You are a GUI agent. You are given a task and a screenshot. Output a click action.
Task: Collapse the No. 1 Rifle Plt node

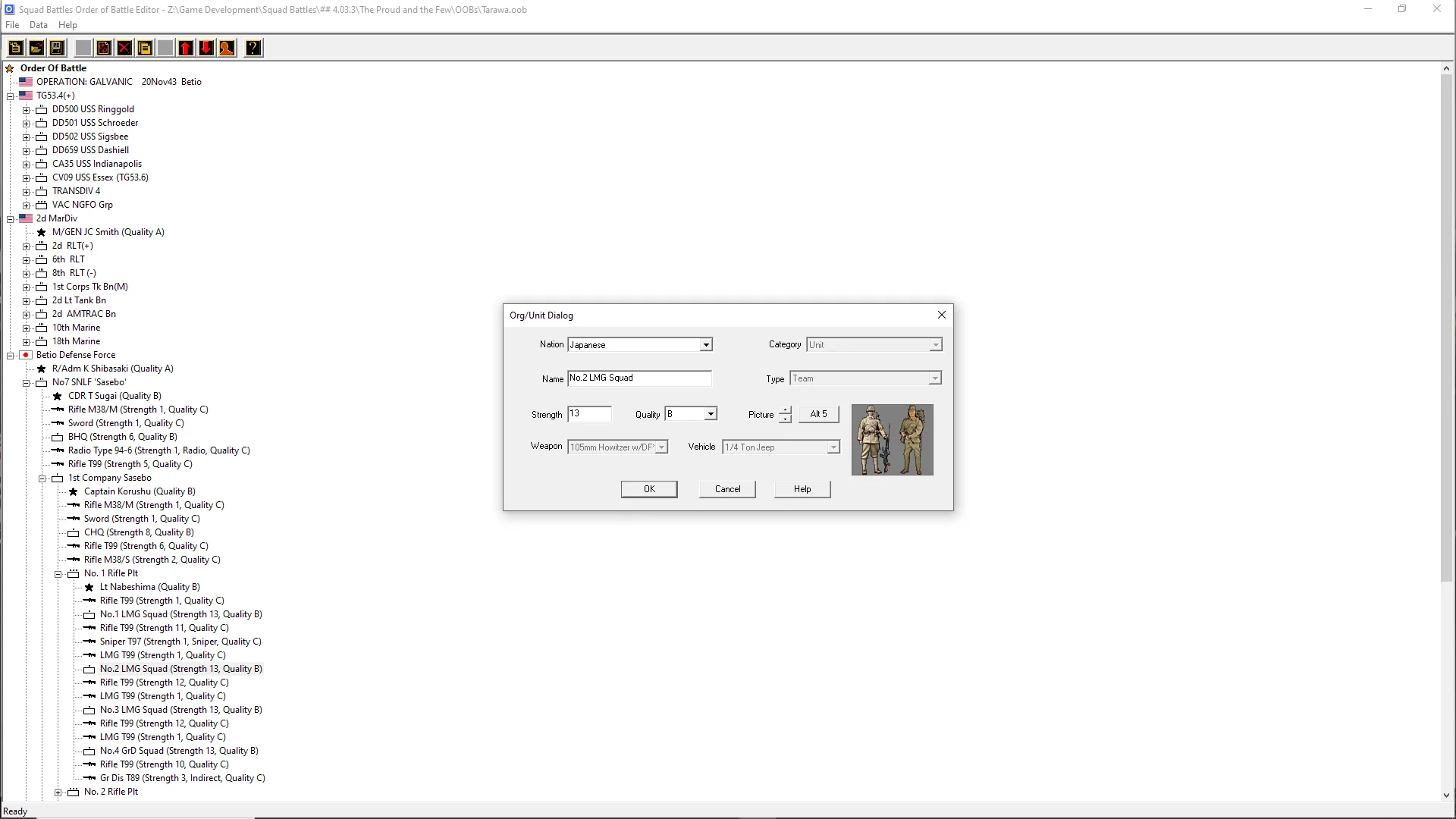(58, 574)
